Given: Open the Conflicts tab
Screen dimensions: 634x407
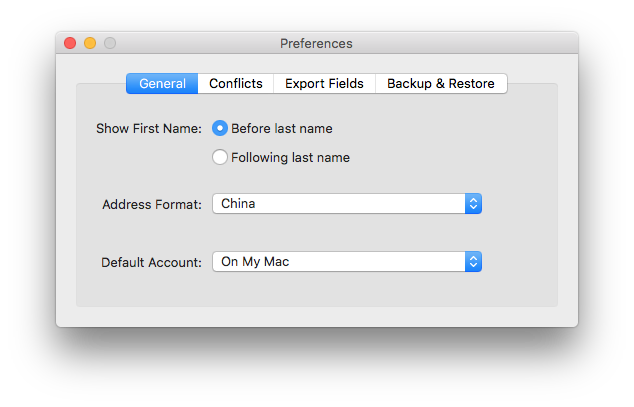Looking at the screenshot, I should (236, 84).
